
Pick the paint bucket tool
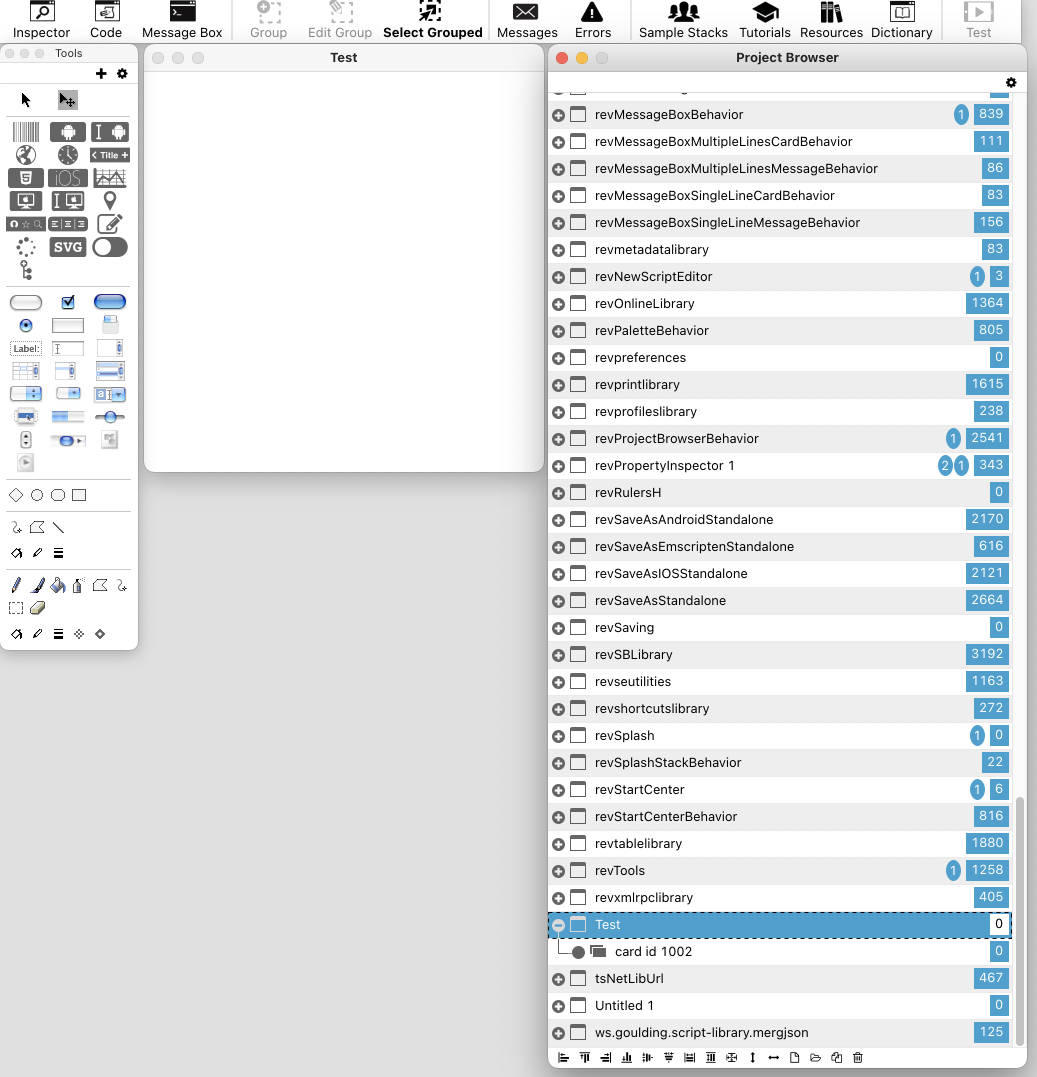pos(58,585)
